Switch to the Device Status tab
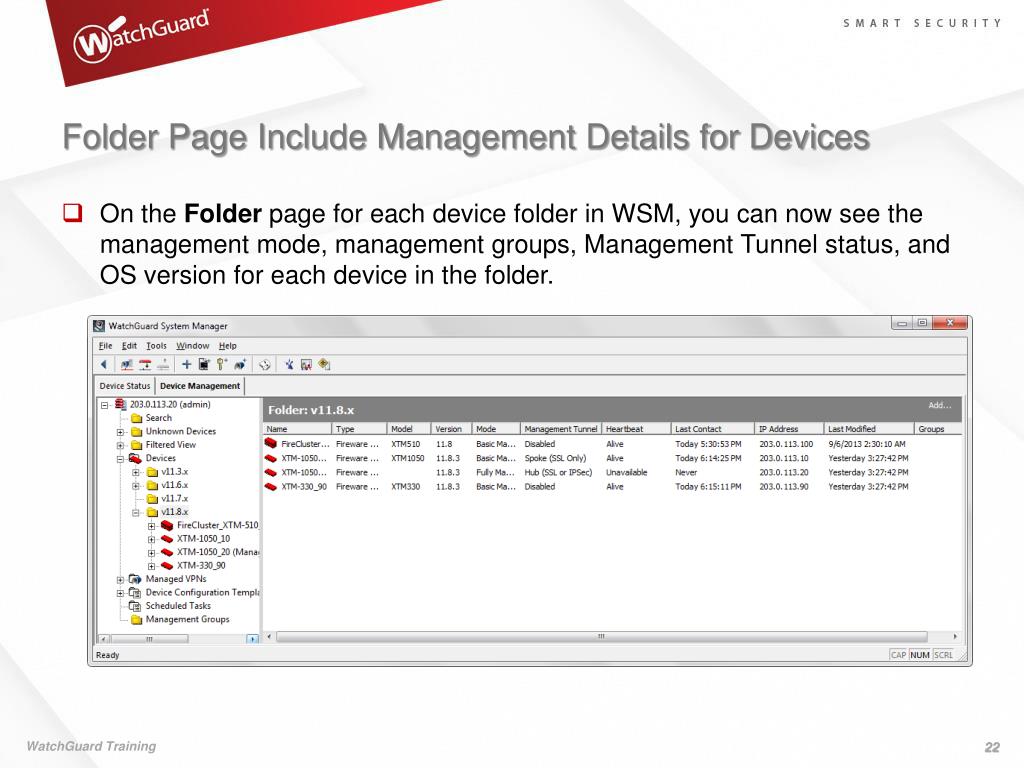The image size is (1024, 768). tap(125, 386)
